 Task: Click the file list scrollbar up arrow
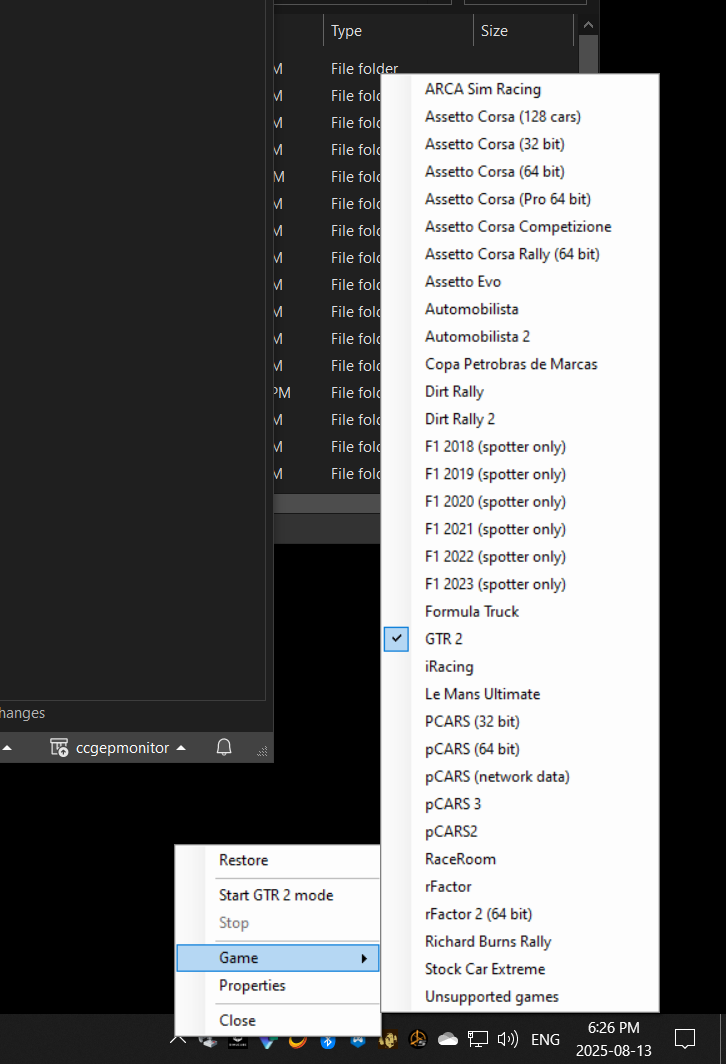[588, 25]
